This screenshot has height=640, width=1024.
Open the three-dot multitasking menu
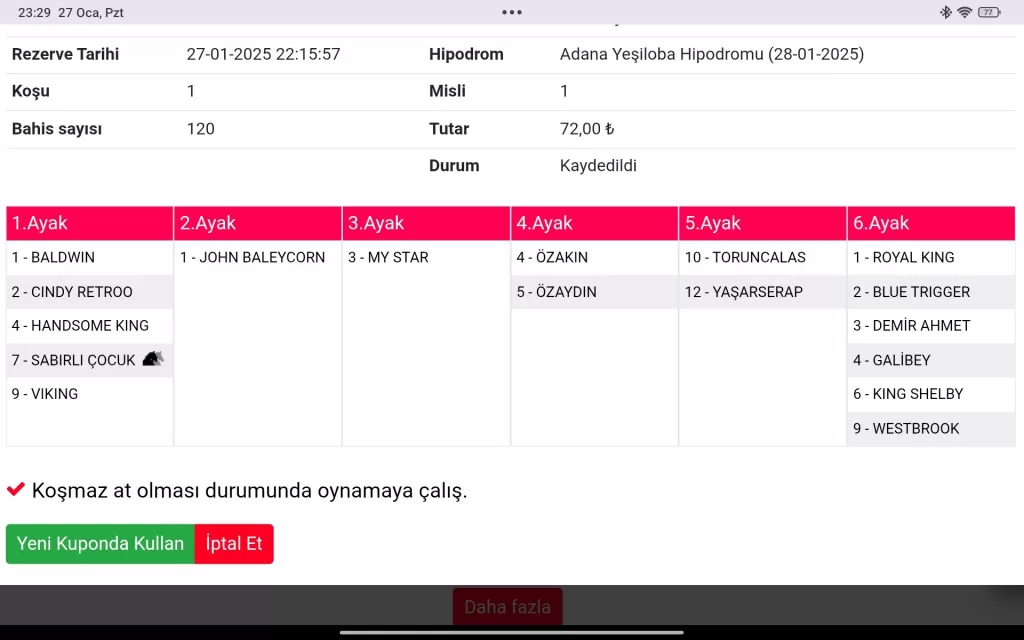coord(512,12)
